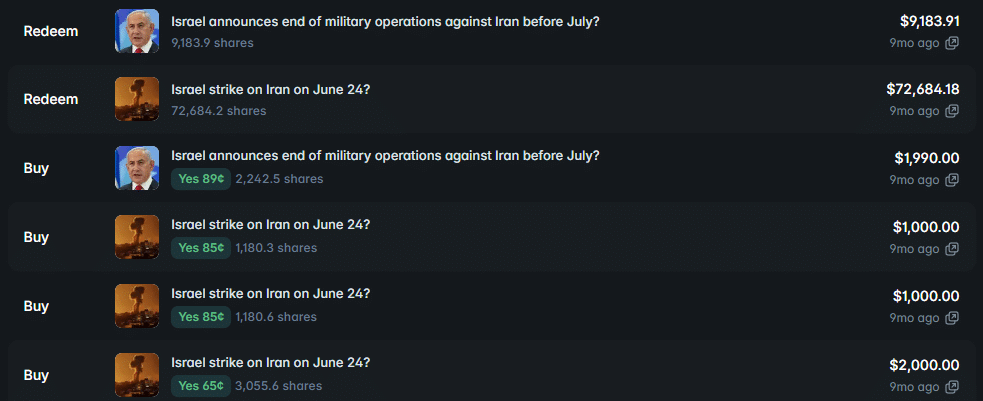Screen dimensions: 983x401
Task: Click Yes 85¢ badge beside 1,180.3 shares
Action: click(200, 248)
